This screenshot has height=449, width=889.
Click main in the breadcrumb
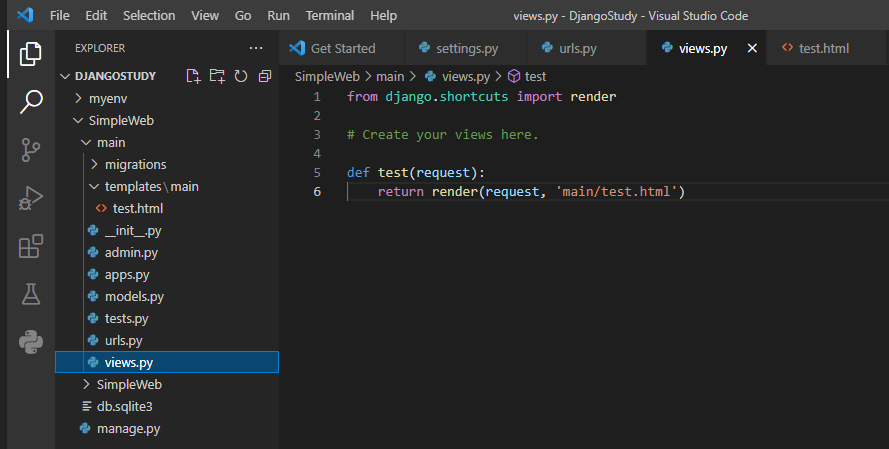(x=390, y=76)
